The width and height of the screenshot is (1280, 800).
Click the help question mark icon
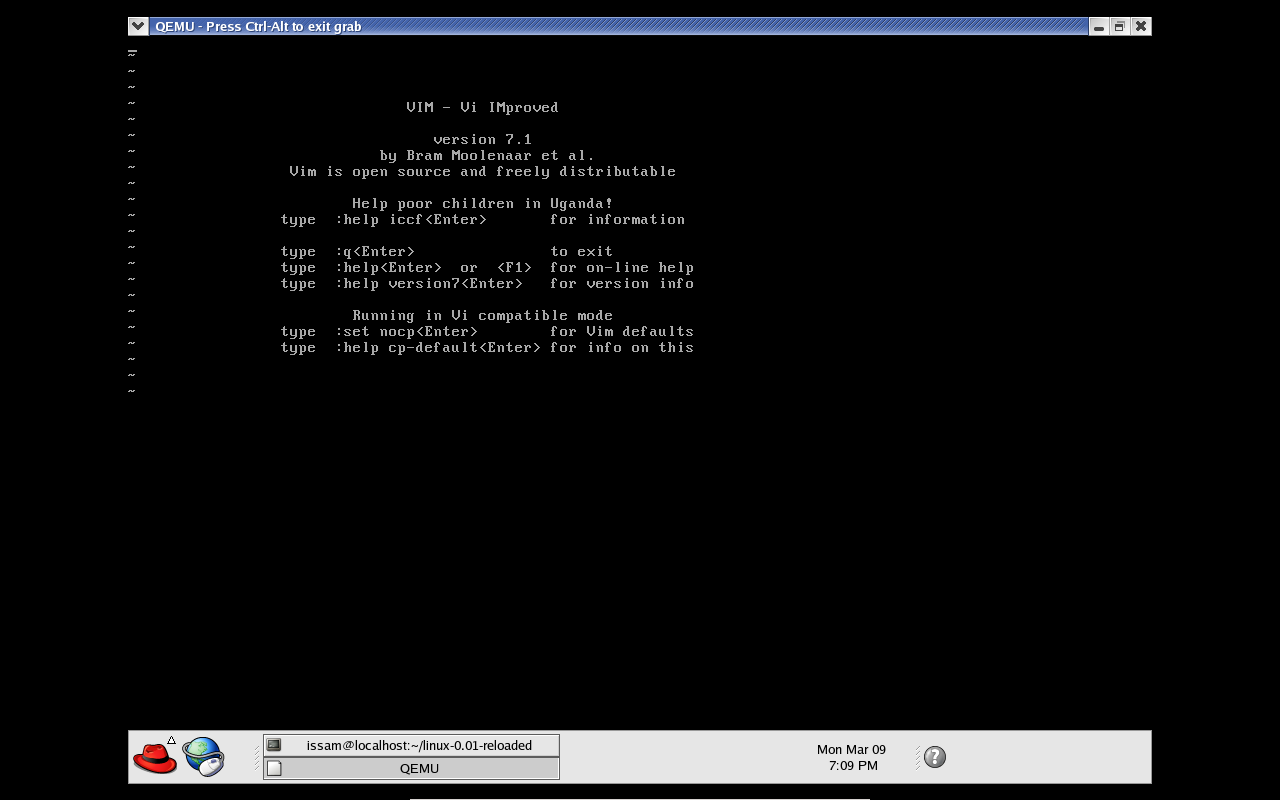[935, 757]
